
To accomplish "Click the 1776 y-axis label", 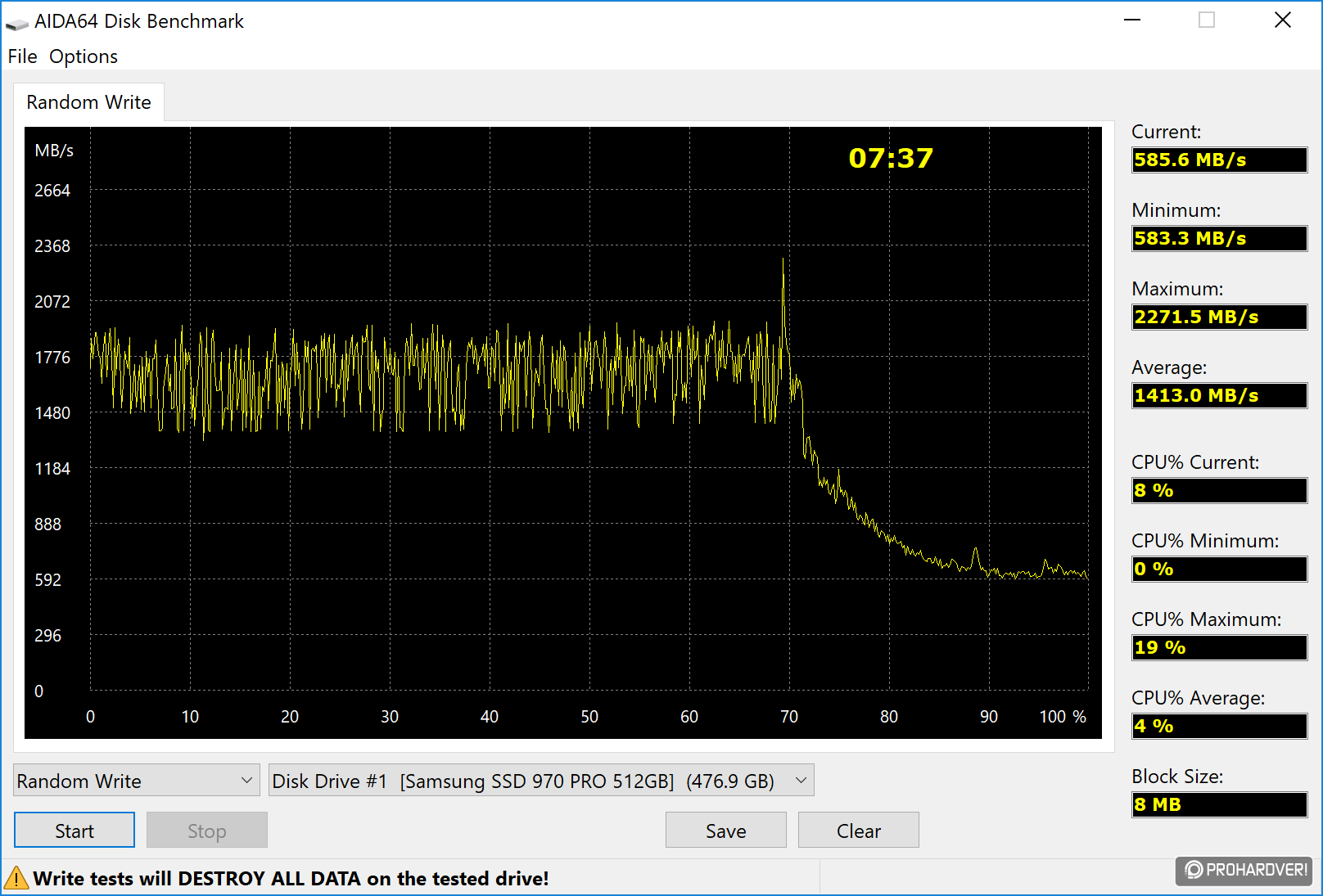I will tap(52, 357).
